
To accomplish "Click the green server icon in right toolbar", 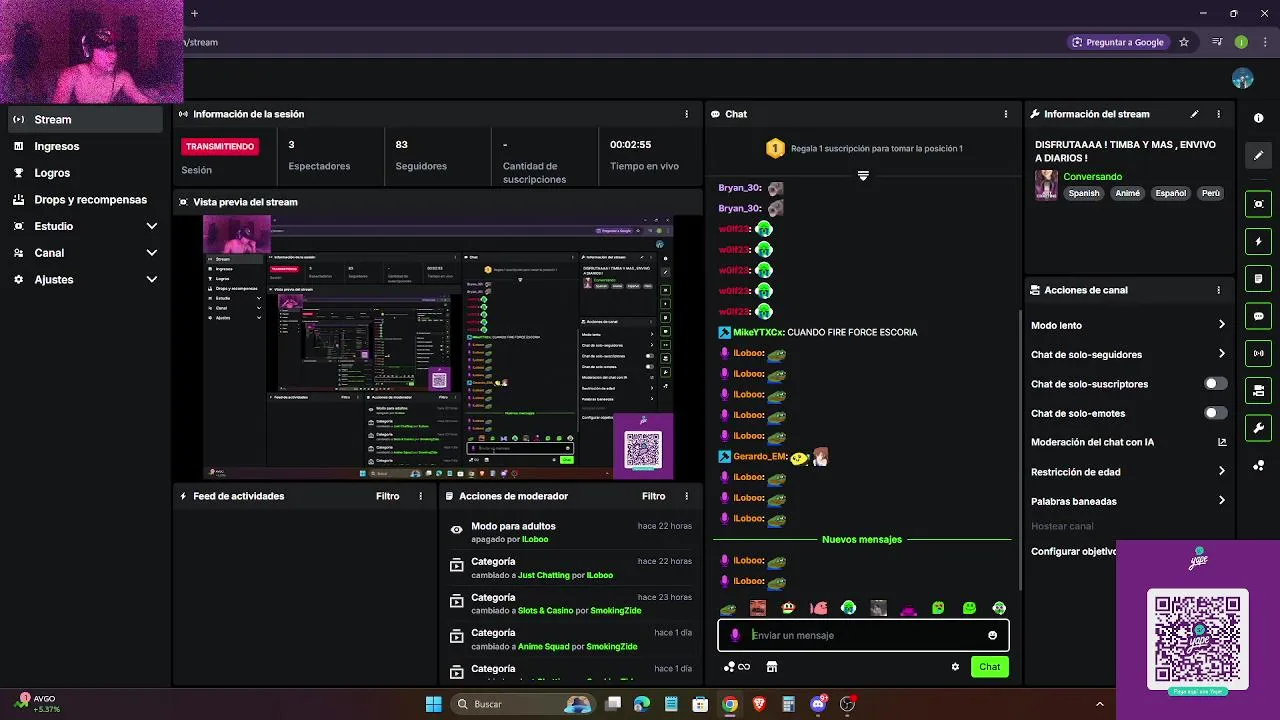I will click(x=1258, y=390).
